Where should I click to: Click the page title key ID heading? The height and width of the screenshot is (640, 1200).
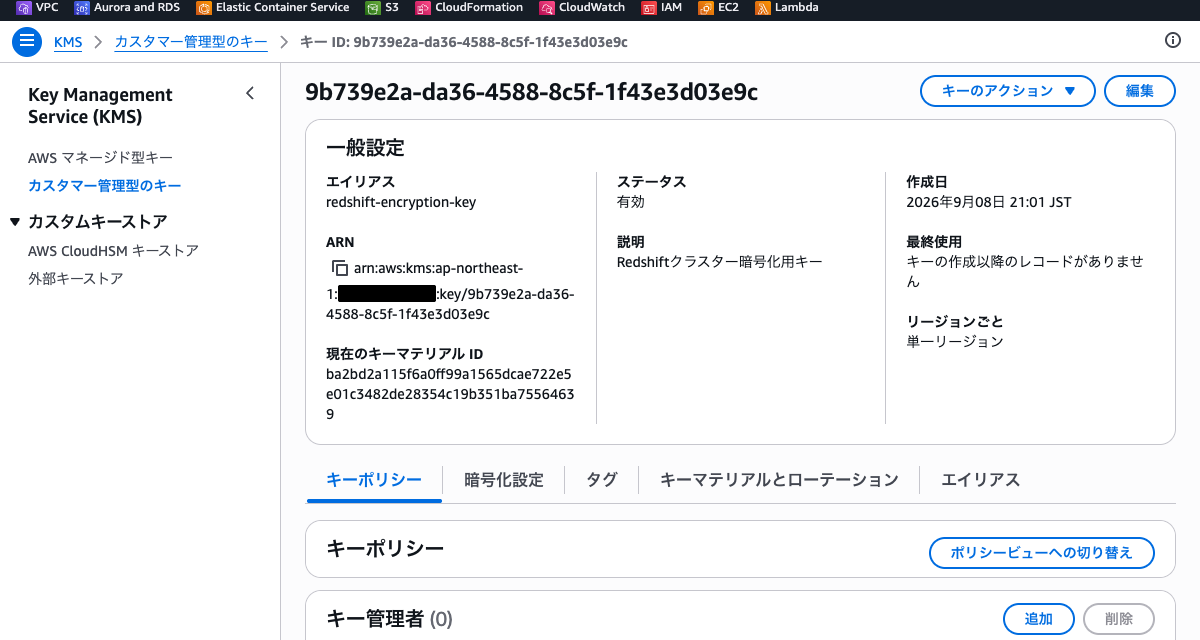click(531, 92)
